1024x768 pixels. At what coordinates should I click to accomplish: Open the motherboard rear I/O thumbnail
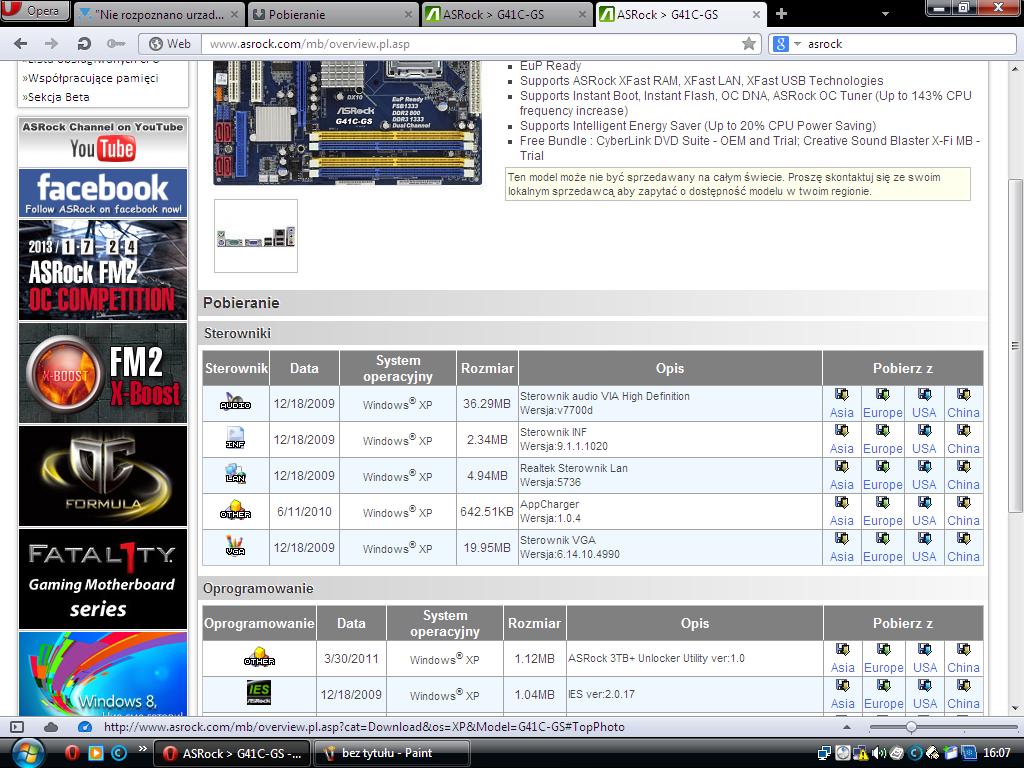point(256,236)
